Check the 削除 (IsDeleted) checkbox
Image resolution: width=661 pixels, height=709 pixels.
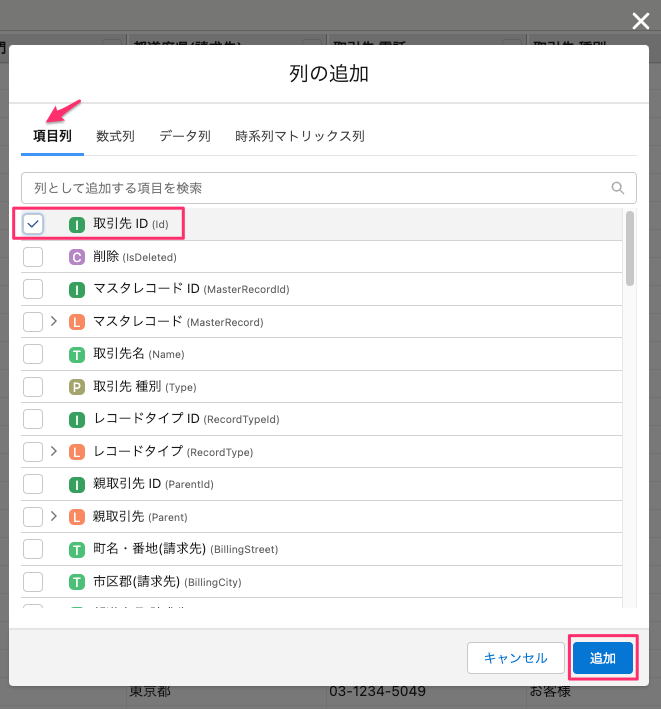pos(33,257)
